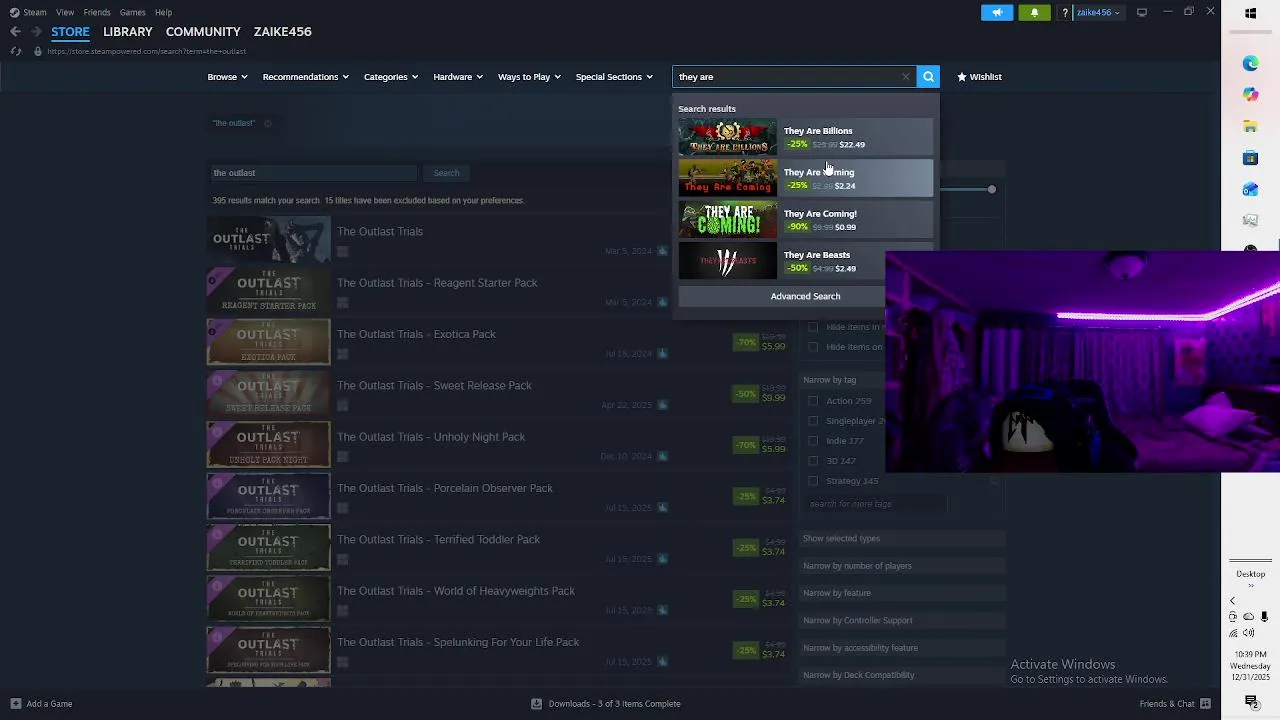Open File Explorer from the taskbar
Viewport: 1280px width, 720px height.
point(1250,126)
